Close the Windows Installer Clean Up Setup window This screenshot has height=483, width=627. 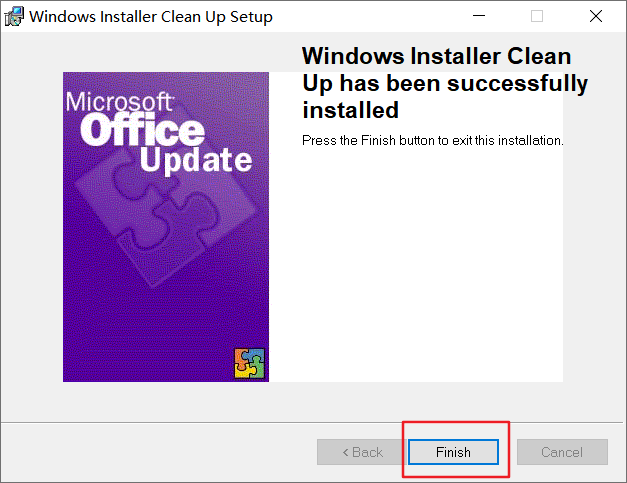click(596, 17)
